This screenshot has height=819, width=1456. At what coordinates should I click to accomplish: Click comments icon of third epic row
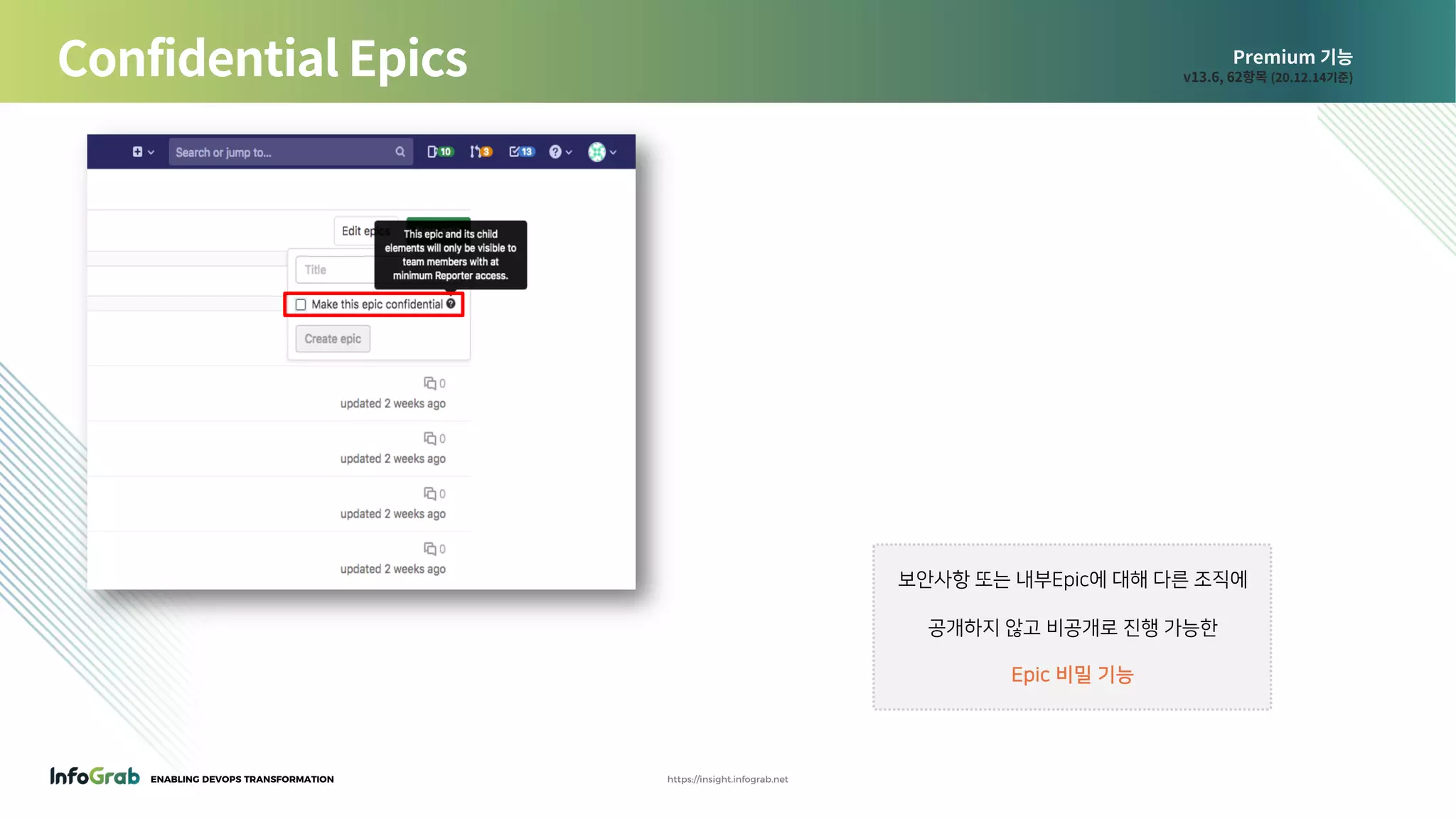tap(430, 493)
